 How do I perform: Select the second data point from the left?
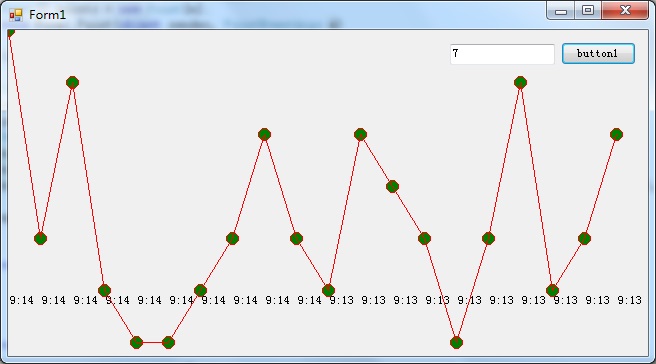coord(40,238)
